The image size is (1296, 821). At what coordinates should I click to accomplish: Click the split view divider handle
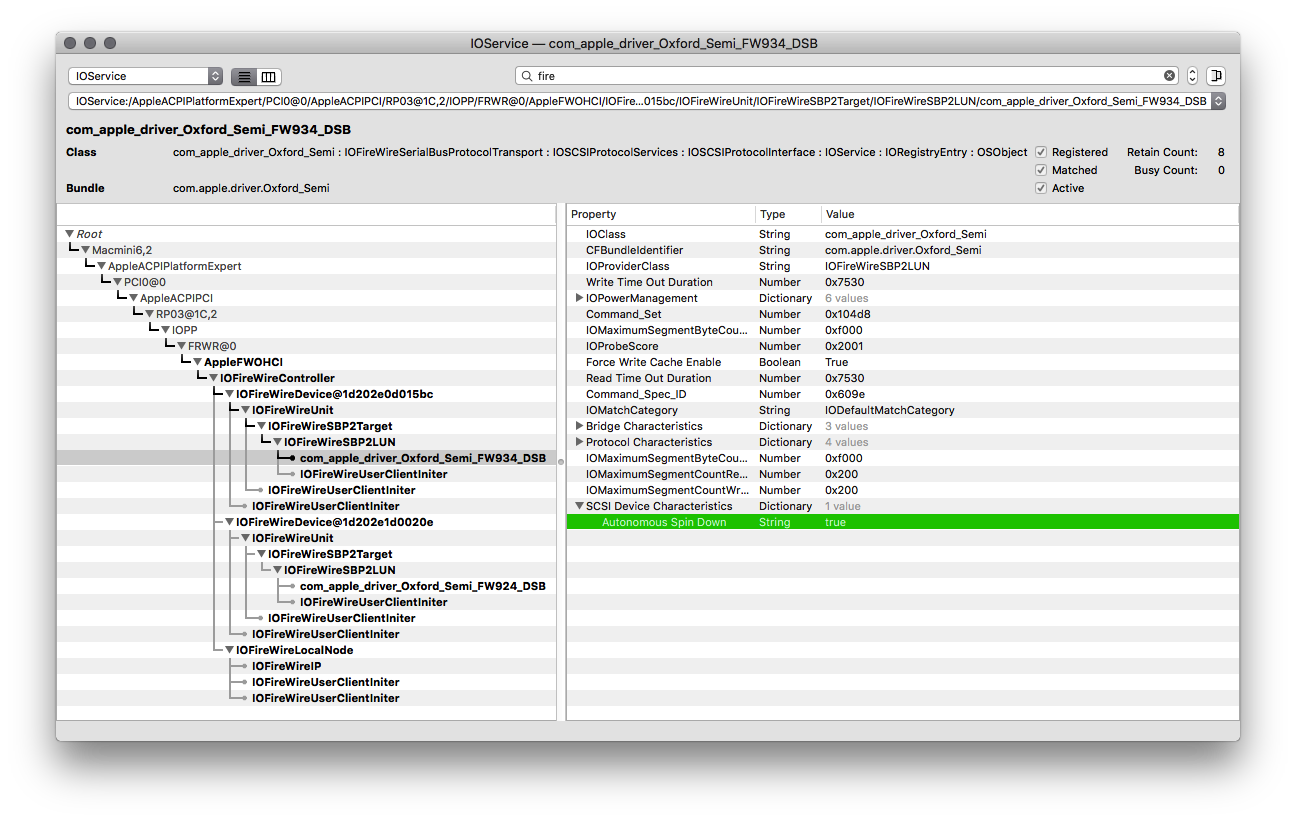coord(561,462)
